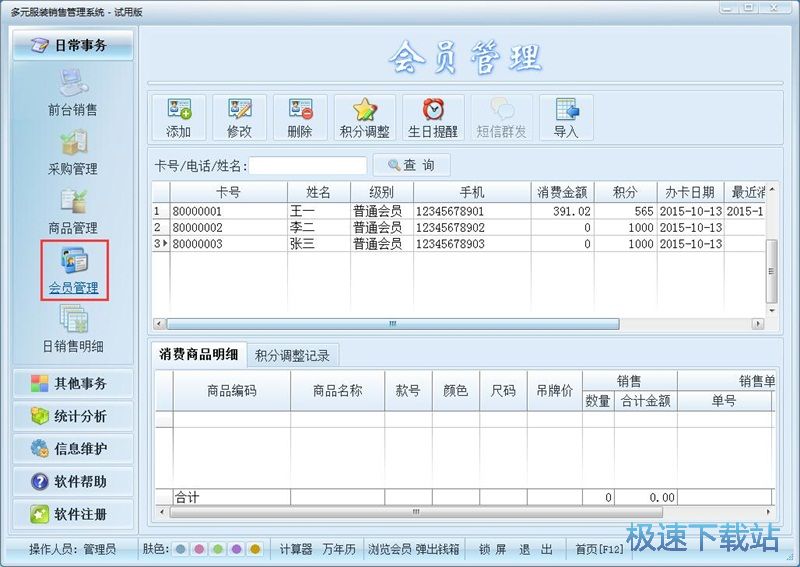This screenshot has width=800, height=567.
Task: Select the purple skin color dot
Action: coord(236,549)
